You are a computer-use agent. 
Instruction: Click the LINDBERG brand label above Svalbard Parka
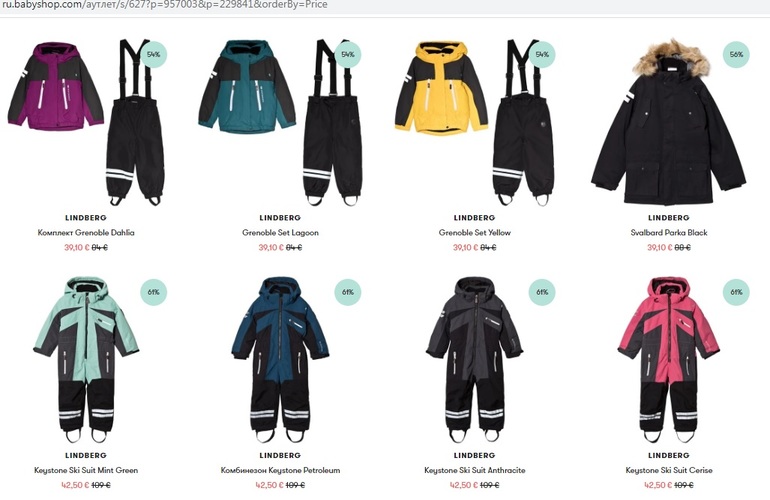tap(669, 218)
